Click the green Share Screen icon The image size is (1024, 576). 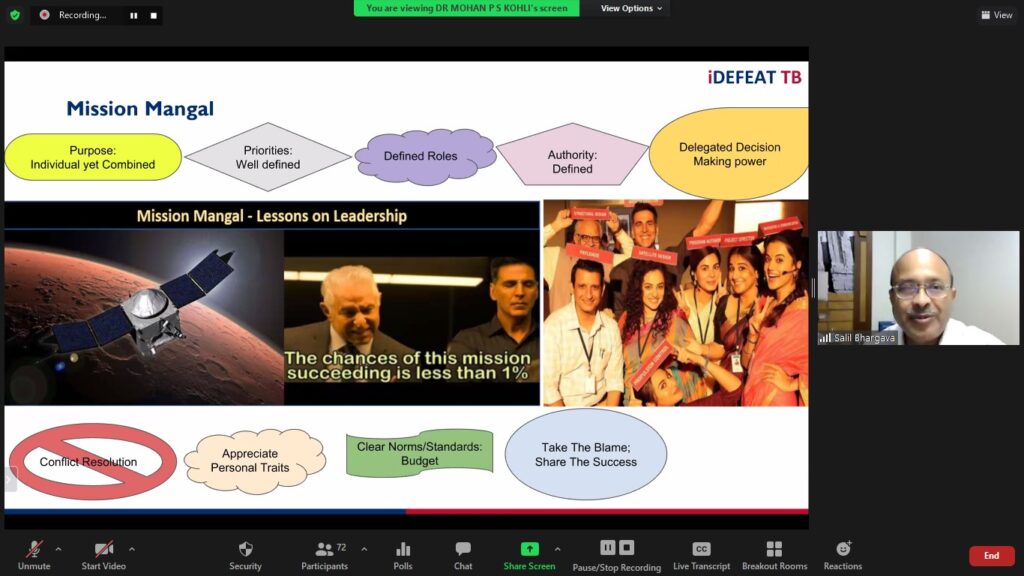click(x=529, y=549)
